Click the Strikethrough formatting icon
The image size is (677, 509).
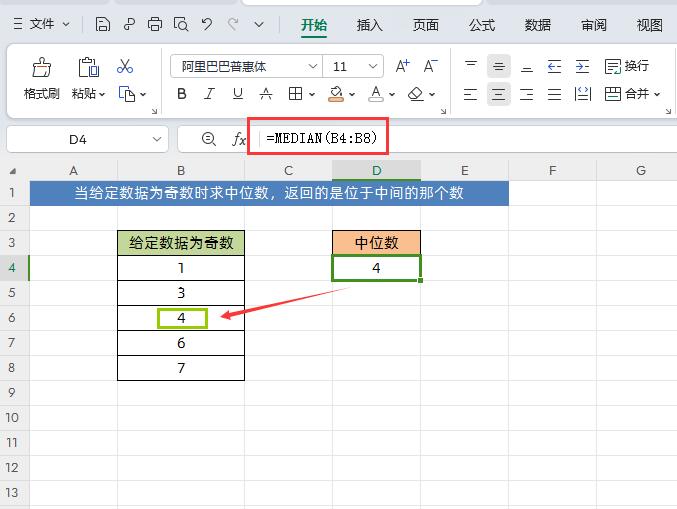point(266,94)
